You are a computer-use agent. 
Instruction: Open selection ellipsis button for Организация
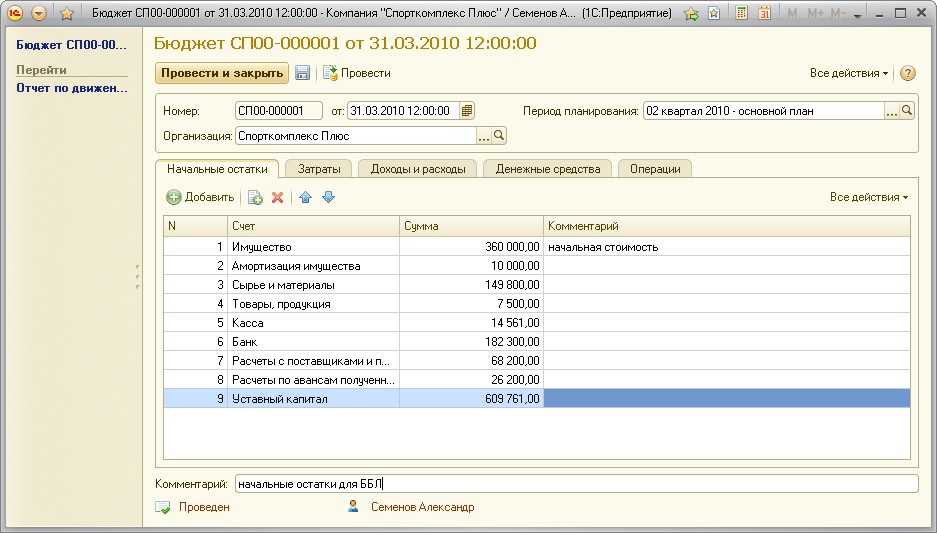(x=483, y=136)
